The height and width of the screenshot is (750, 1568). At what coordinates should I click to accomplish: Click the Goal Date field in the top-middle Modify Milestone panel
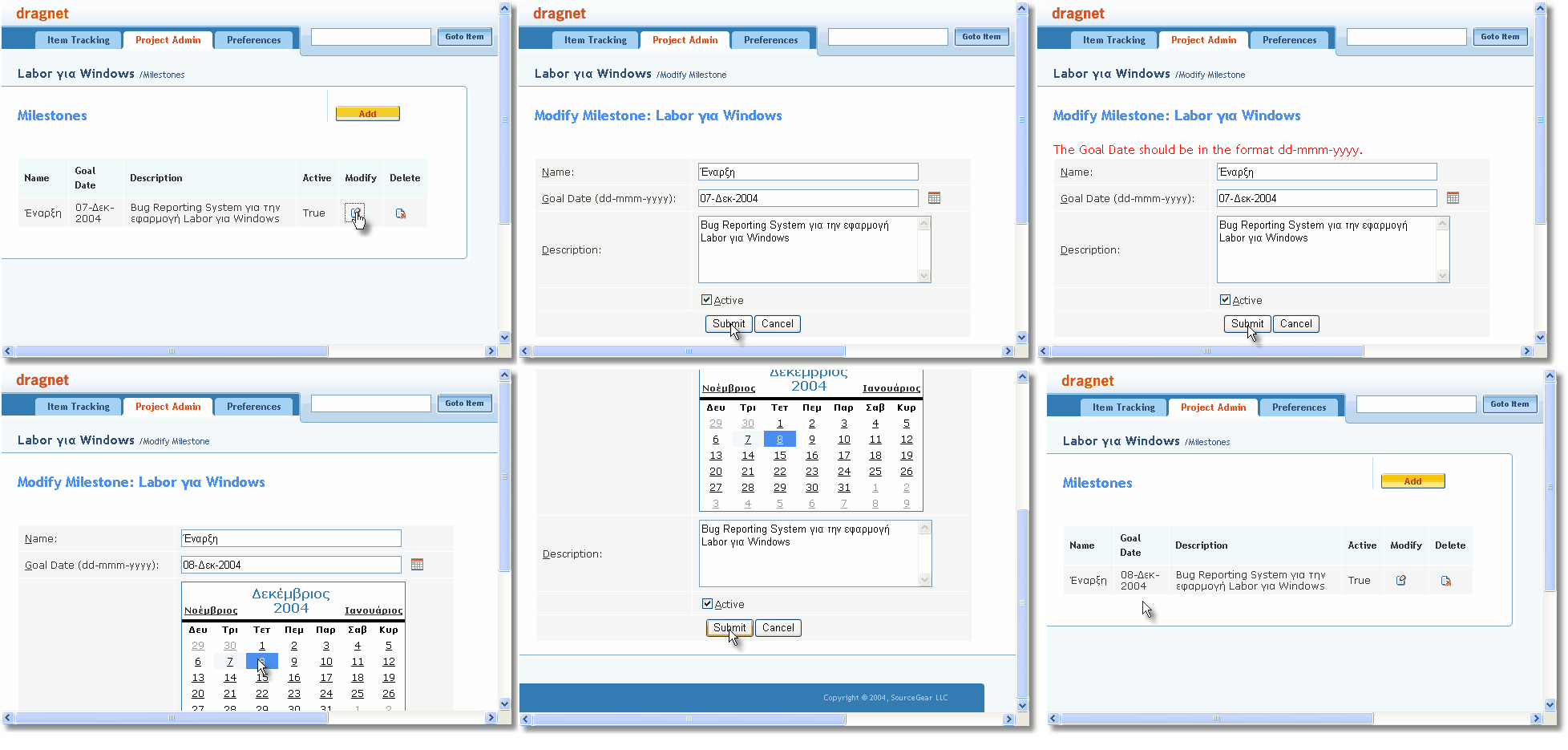pyautogui.click(x=808, y=198)
